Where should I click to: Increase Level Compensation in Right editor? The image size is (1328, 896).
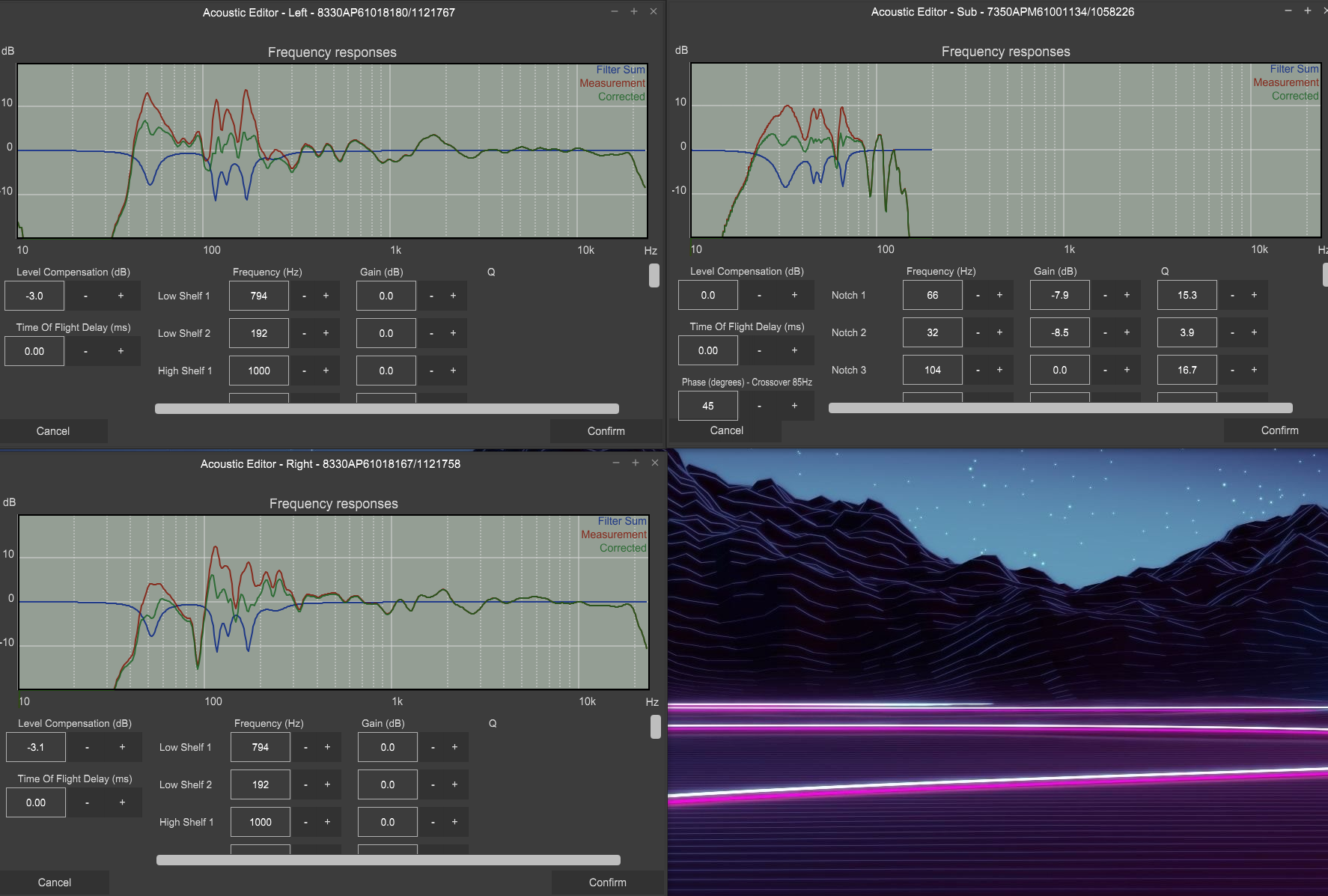(x=122, y=747)
